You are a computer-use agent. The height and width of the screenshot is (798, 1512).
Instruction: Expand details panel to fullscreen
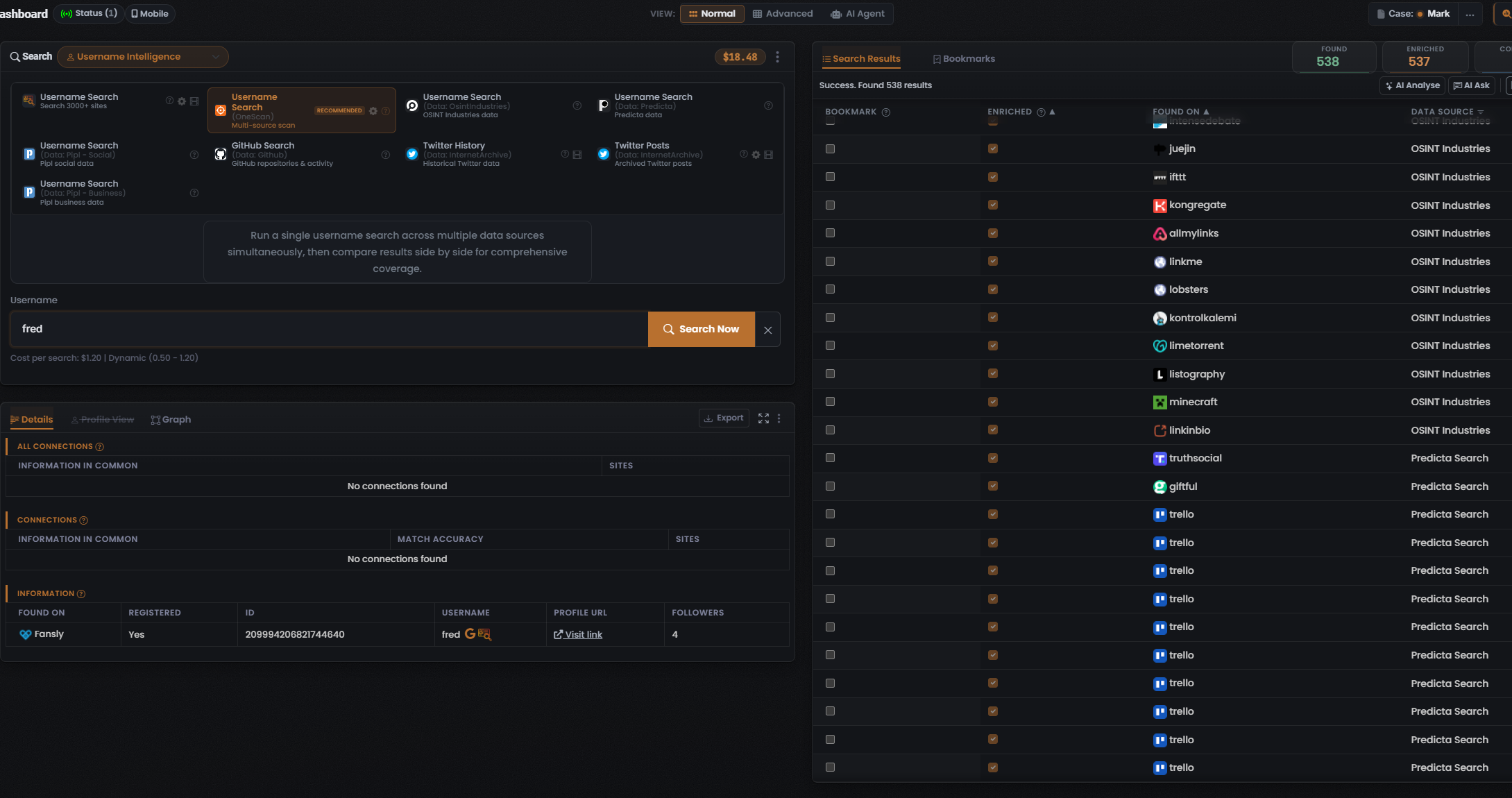(x=763, y=418)
